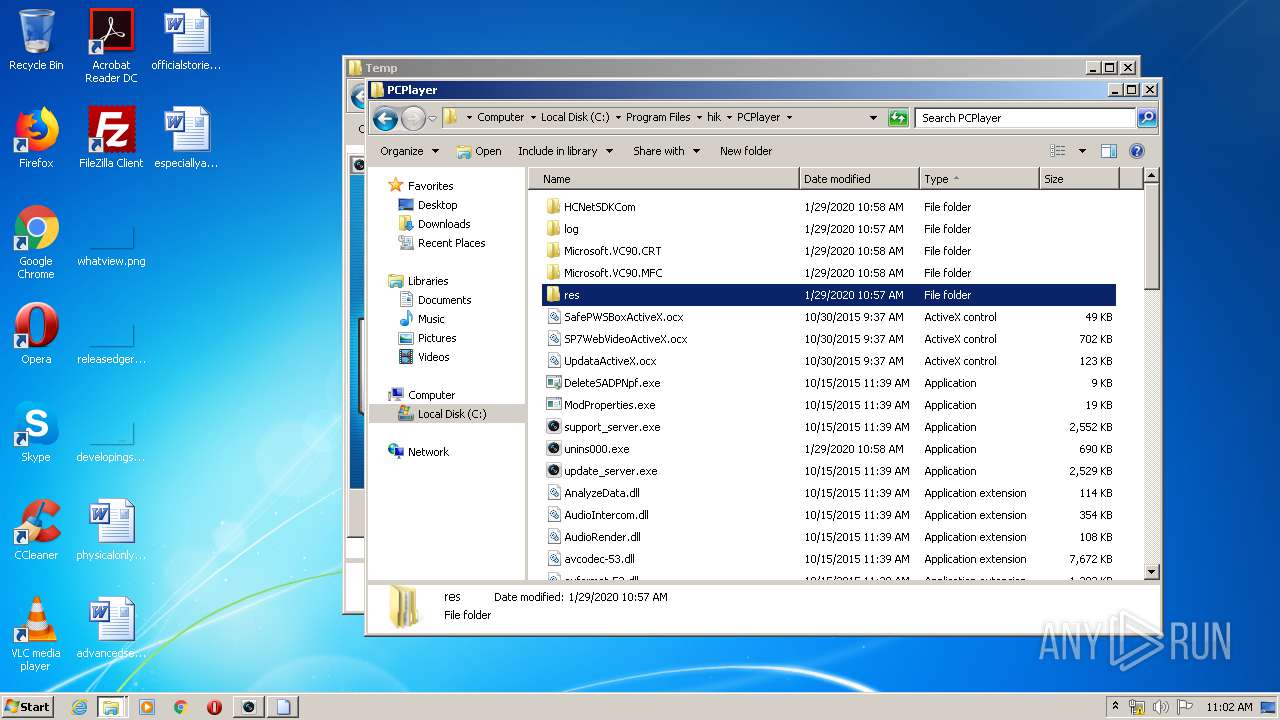Click the volume icon in system tray
1280x720 pixels.
[x=1161, y=707]
